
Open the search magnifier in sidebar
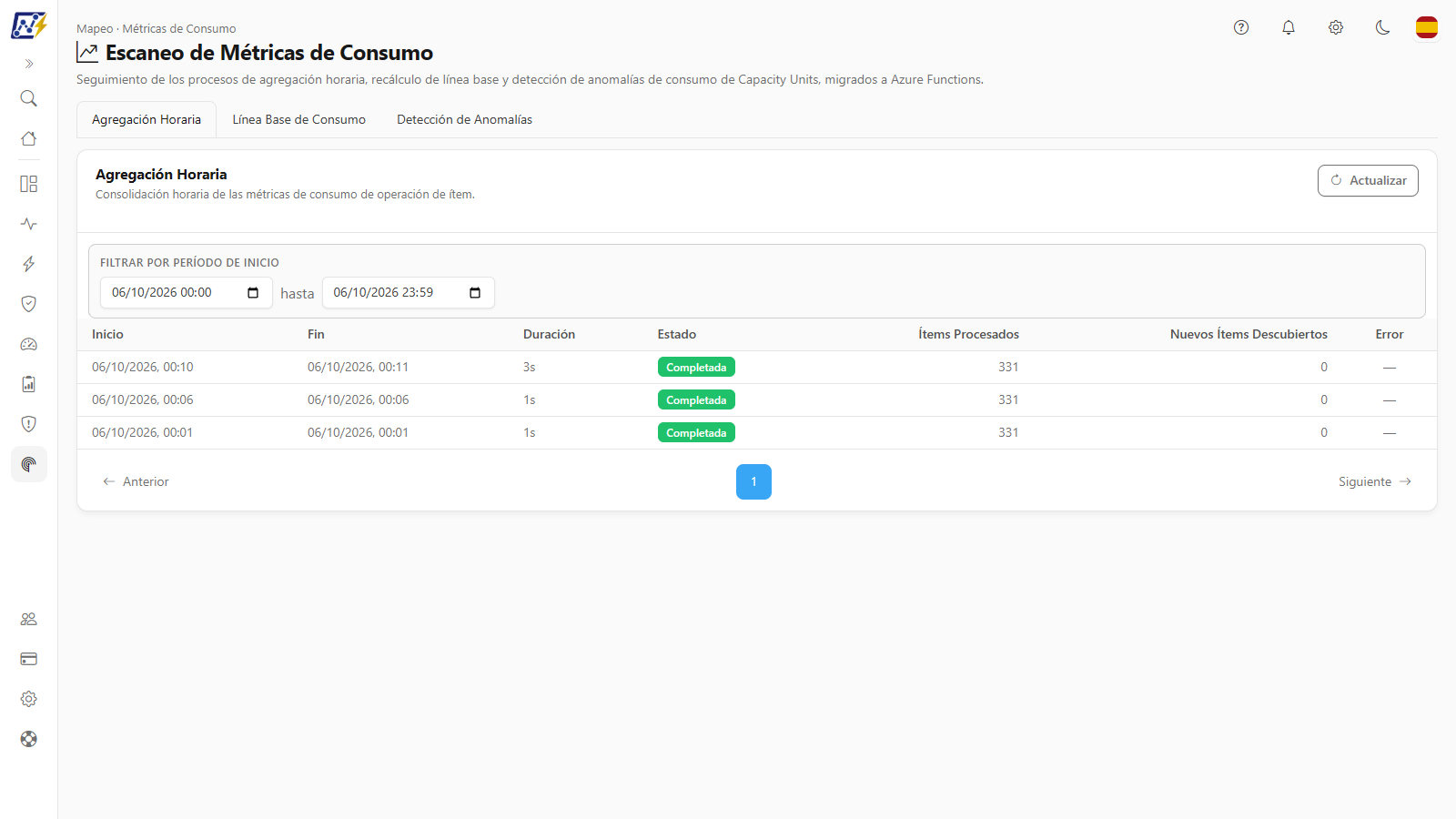[29, 98]
